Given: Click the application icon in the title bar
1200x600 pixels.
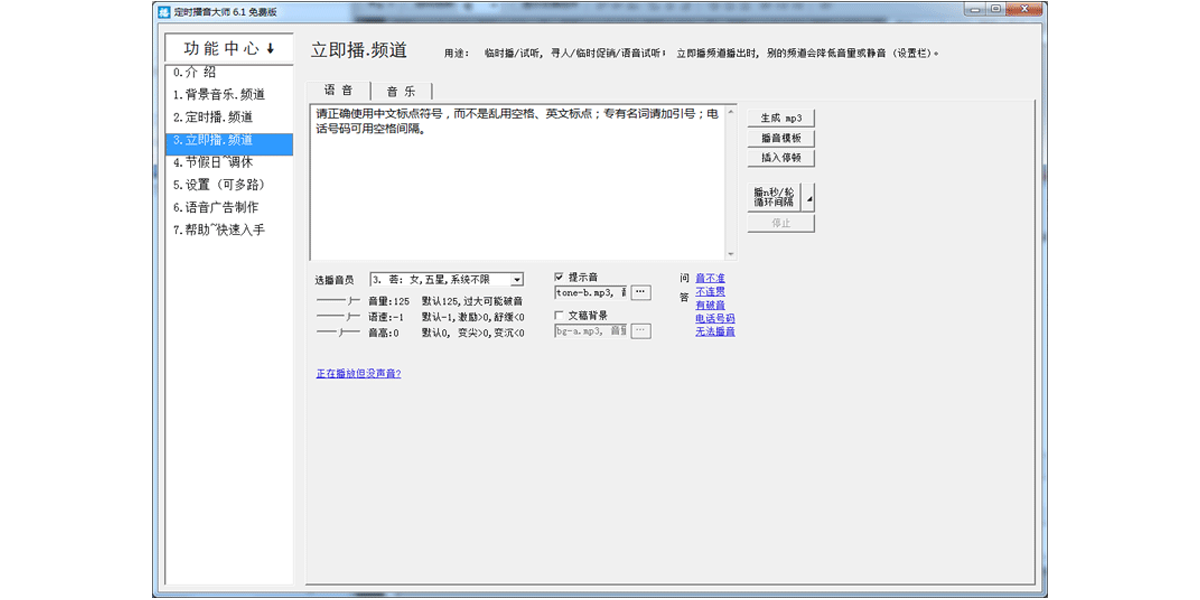Looking at the screenshot, I should tap(162, 11).
